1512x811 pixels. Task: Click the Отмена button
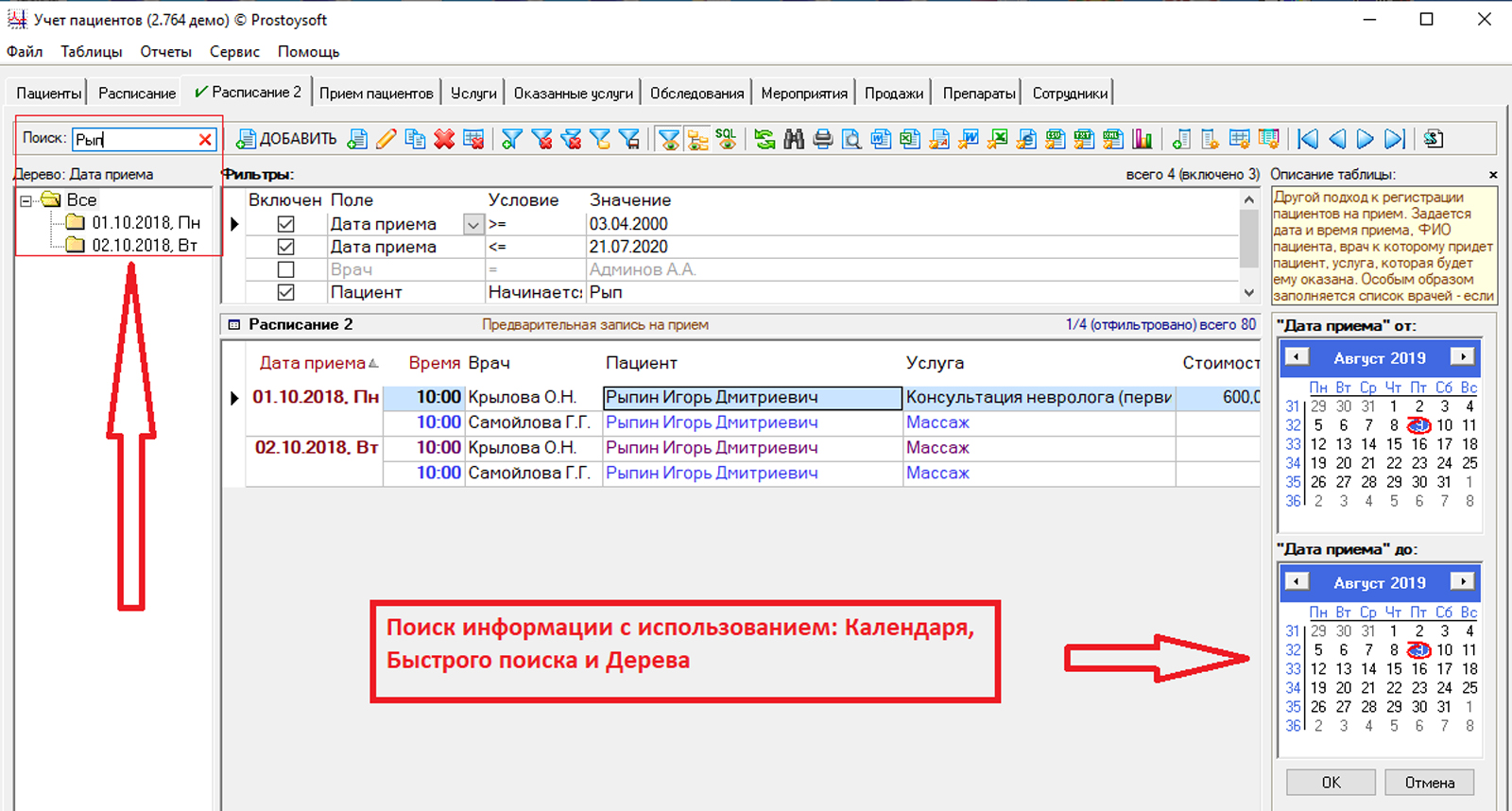click(x=1429, y=783)
